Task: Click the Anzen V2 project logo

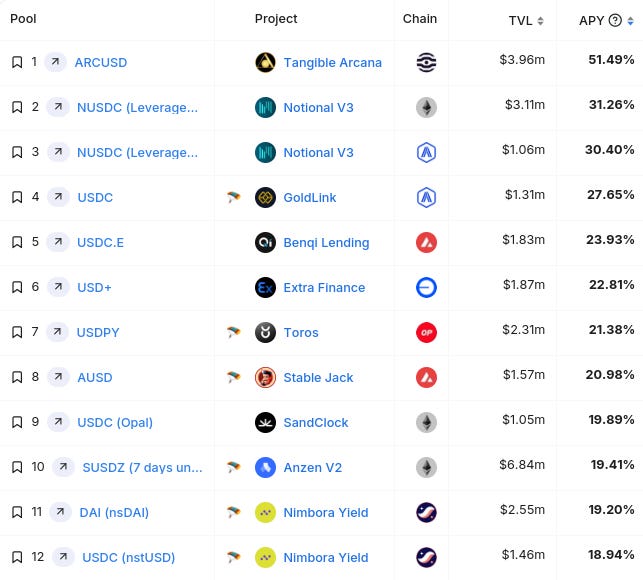Action: (265, 467)
